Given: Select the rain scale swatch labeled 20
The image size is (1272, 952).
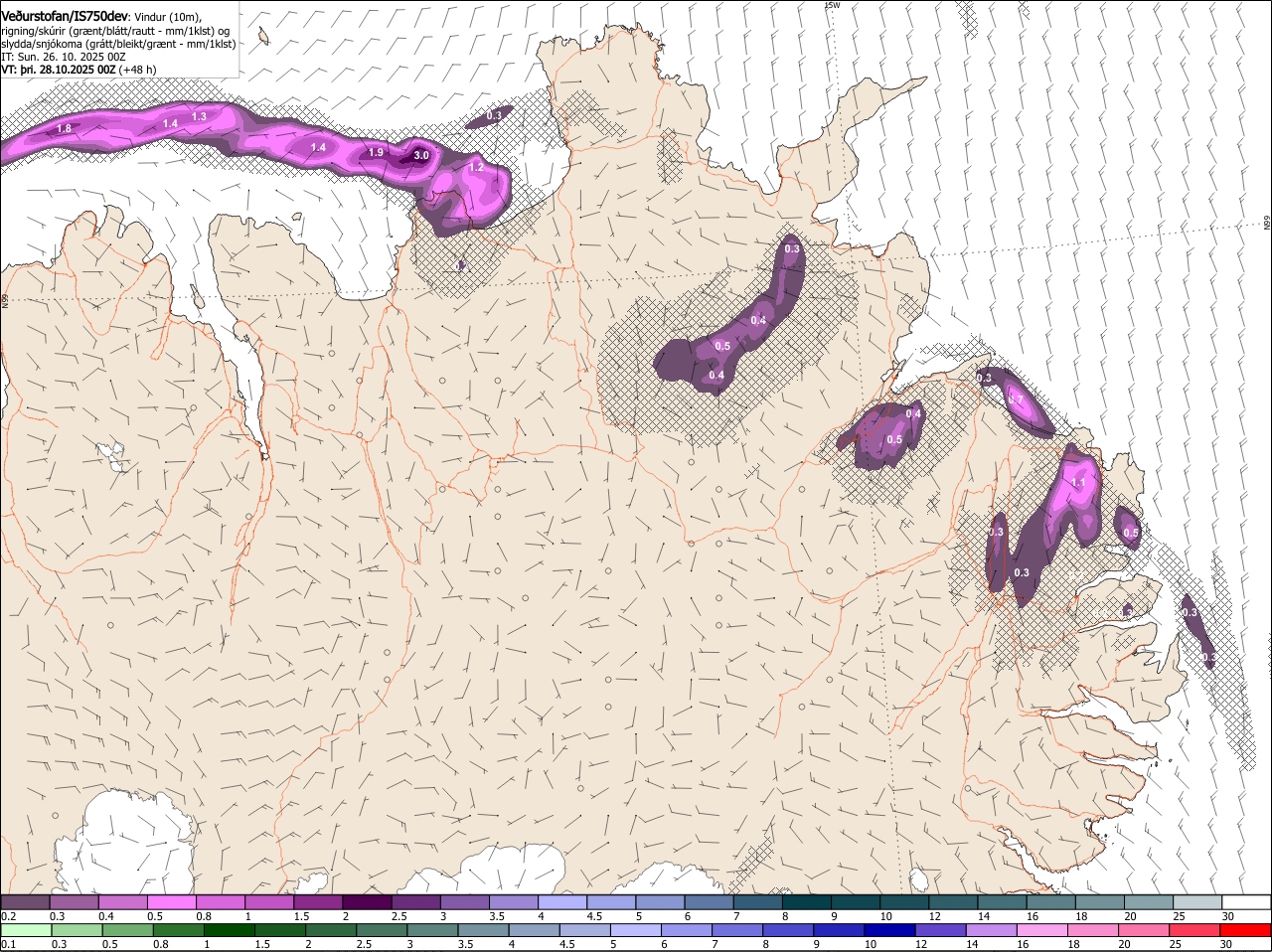Looking at the screenshot, I should (1145, 930).
